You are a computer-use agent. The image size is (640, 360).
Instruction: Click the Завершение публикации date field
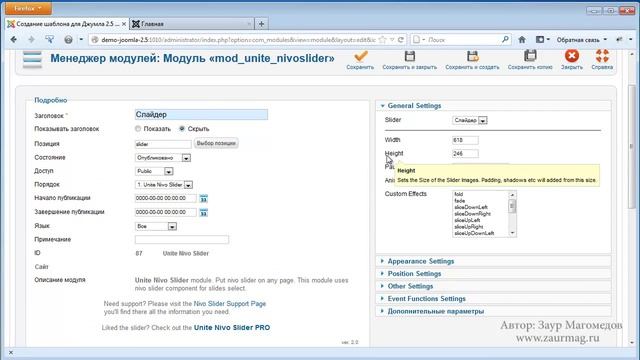click(x=165, y=212)
